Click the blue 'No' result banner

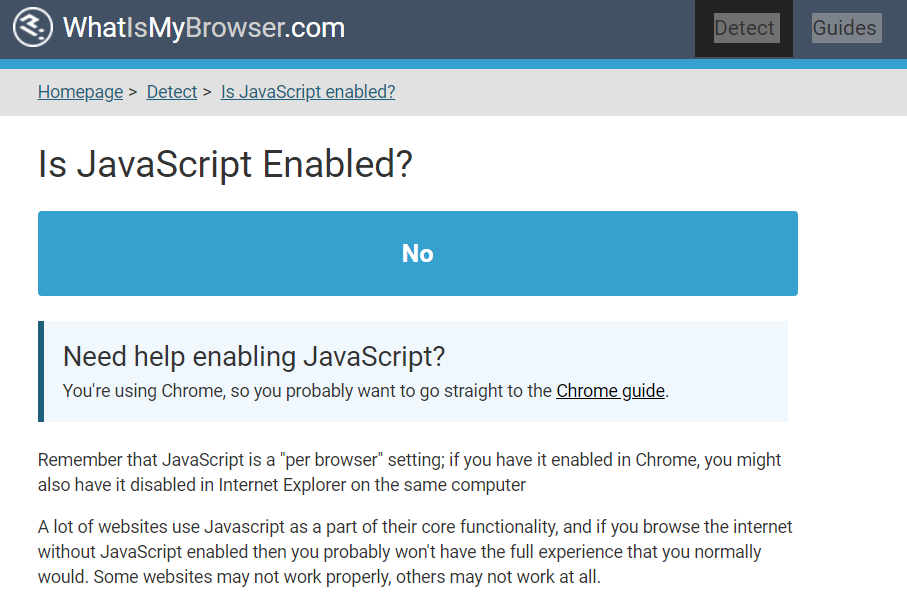[418, 254]
